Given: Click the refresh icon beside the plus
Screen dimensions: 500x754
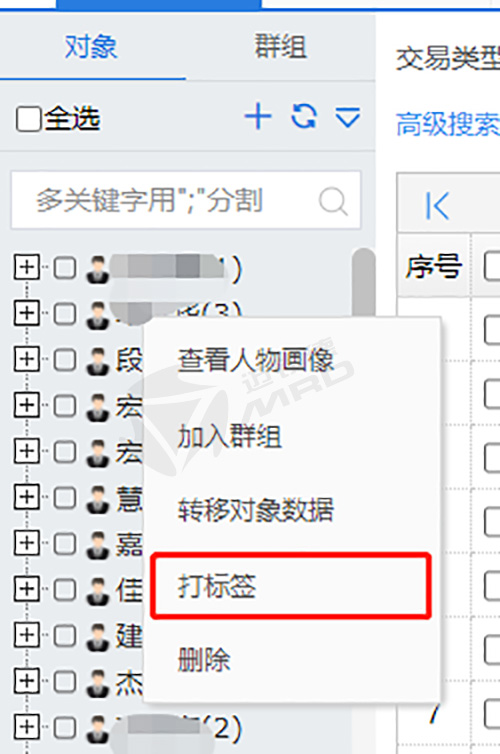Looking at the screenshot, I should [x=304, y=116].
